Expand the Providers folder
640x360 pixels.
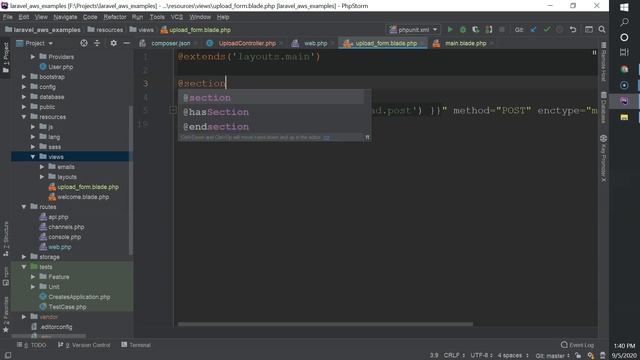33,57
